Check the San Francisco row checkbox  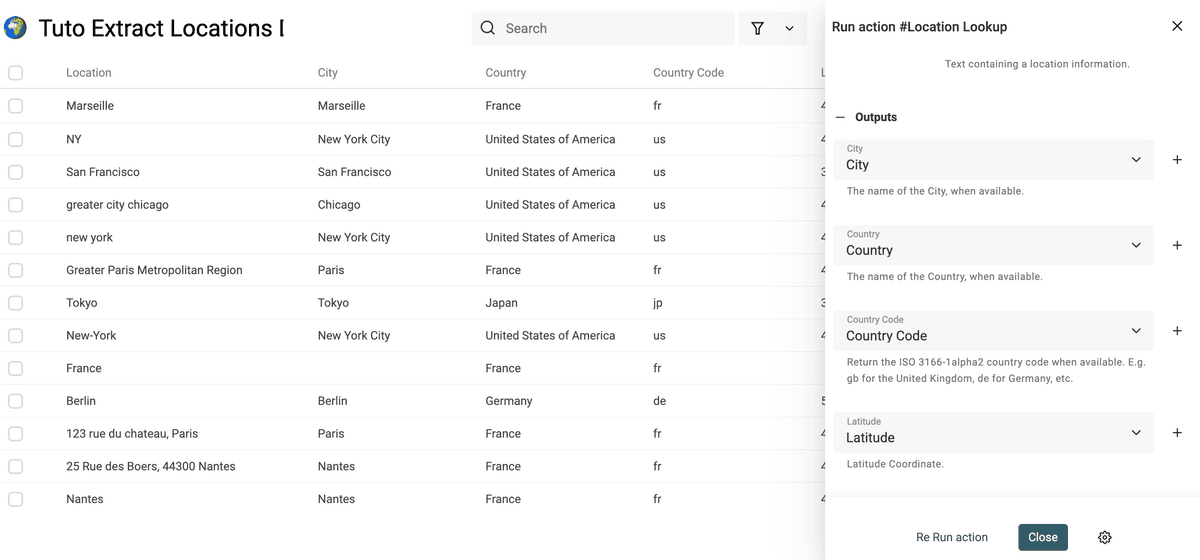tap(15, 172)
